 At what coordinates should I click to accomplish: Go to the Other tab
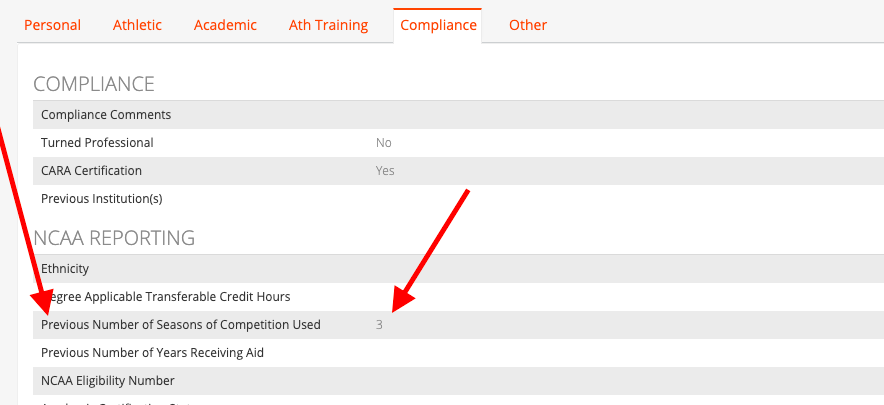tap(528, 25)
